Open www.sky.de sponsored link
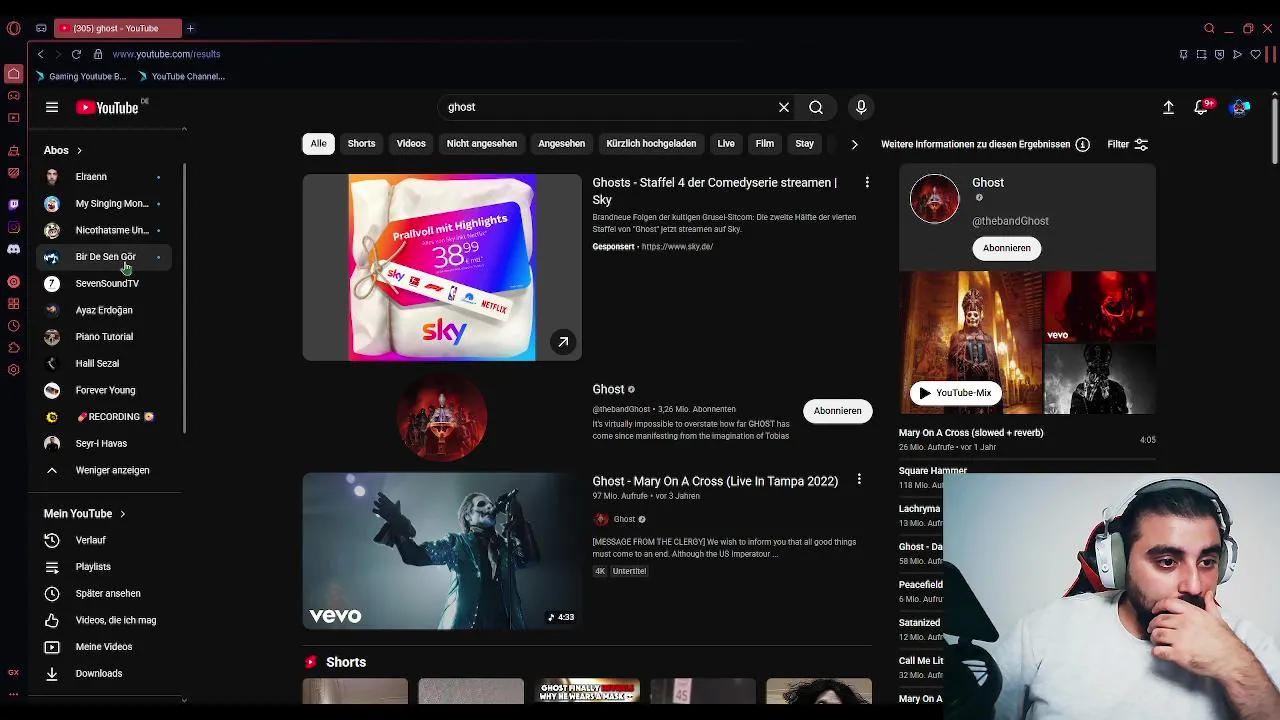1280x720 pixels. tap(677, 246)
